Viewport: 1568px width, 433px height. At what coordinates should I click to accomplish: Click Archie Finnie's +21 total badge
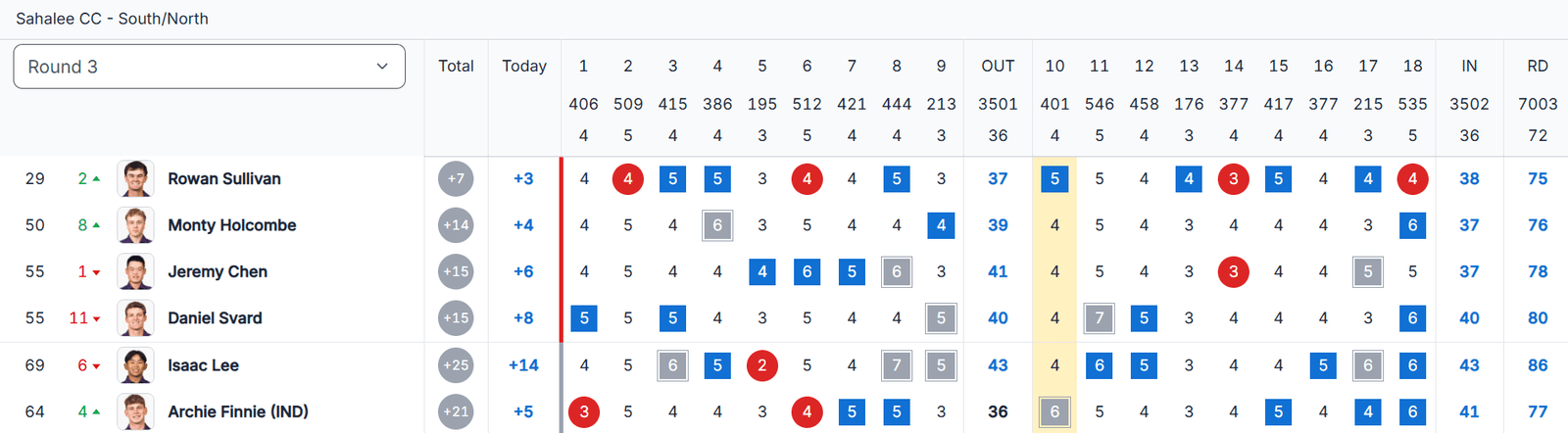pos(456,411)
